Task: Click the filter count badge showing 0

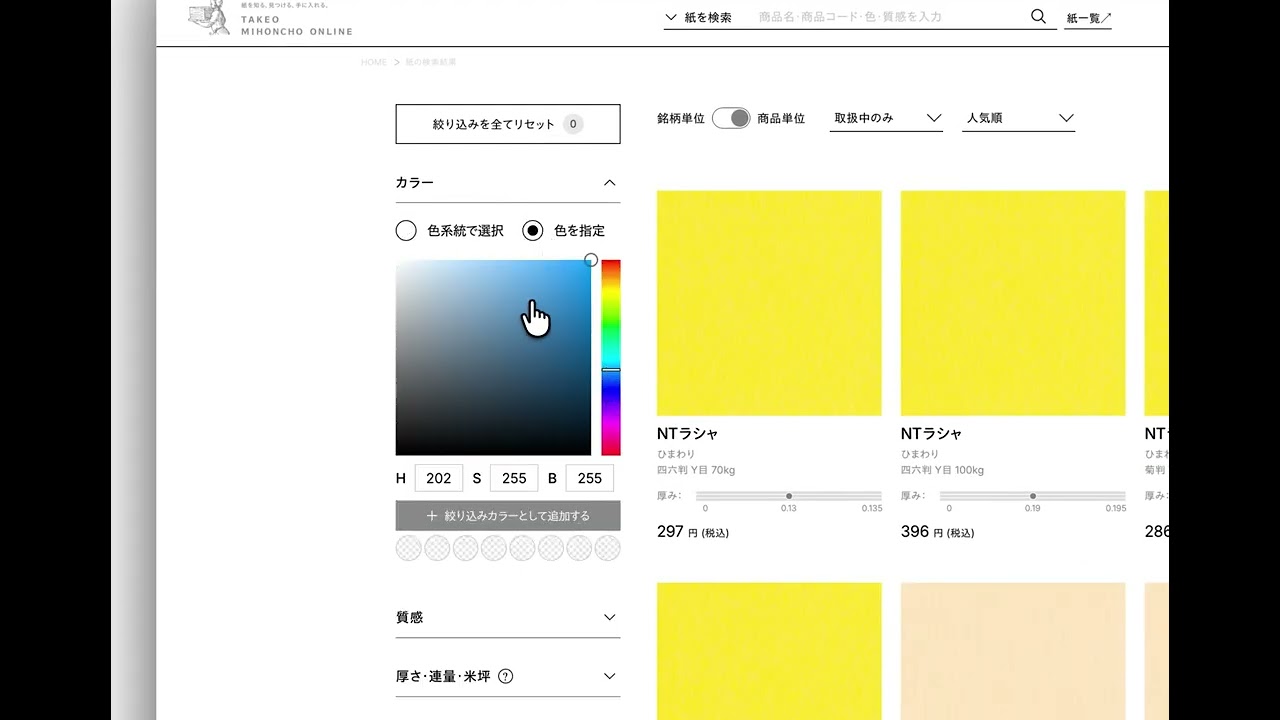Action: [573, 124]
